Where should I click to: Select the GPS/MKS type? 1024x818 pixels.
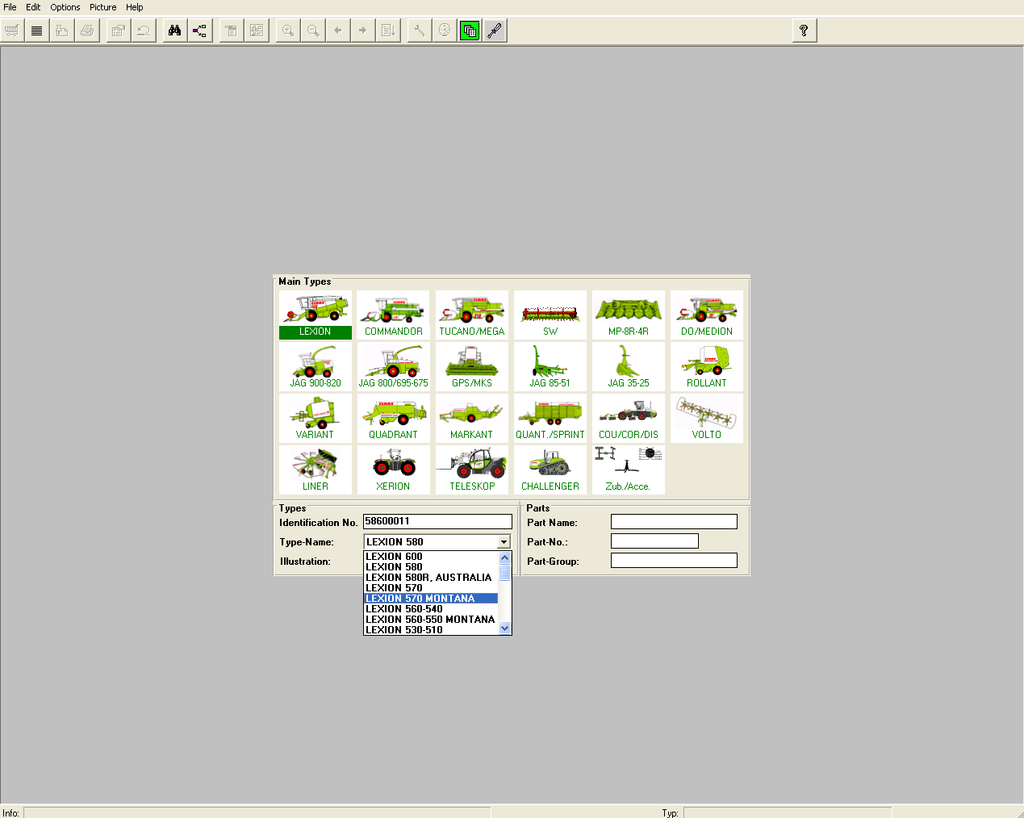[x=472, y=367]
